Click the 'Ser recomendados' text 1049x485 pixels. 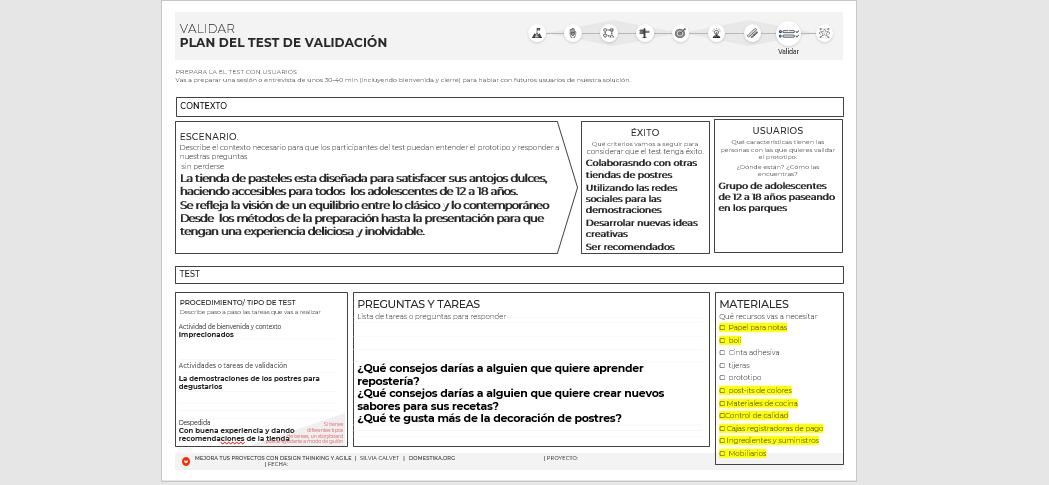point(630,247)
